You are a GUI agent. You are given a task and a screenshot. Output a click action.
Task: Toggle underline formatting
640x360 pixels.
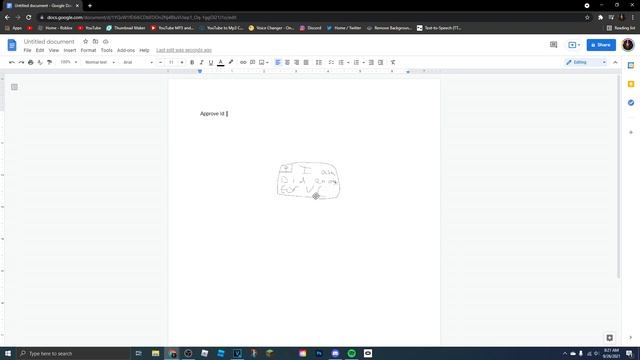(211, 62)
